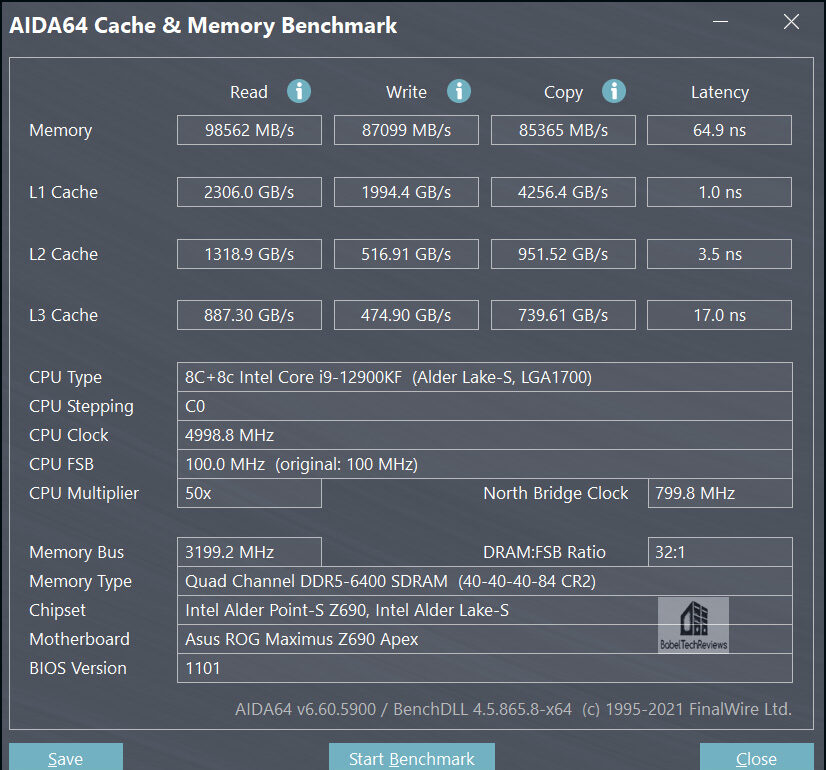Click the North Bridge Clock field 799.8 MHz
This screenshot has height=770, width=826.
coord(720,493)
